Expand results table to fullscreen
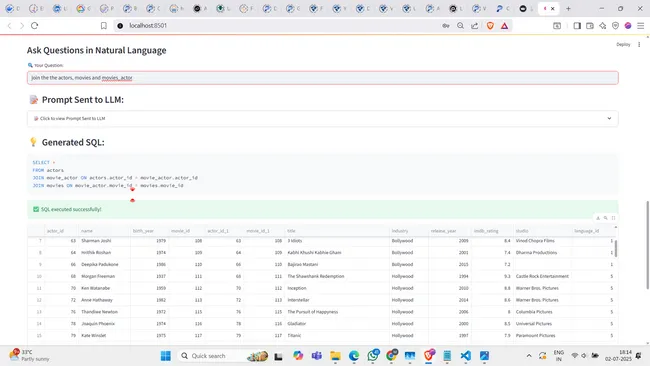Screen dimensions: 650x366 coord(613,218)
